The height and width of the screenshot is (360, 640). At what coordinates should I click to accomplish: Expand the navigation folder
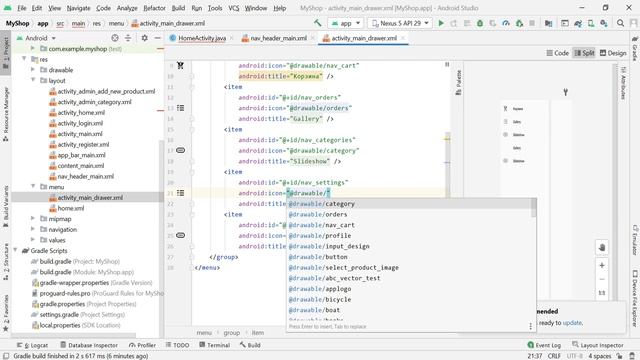coord(33,229)
